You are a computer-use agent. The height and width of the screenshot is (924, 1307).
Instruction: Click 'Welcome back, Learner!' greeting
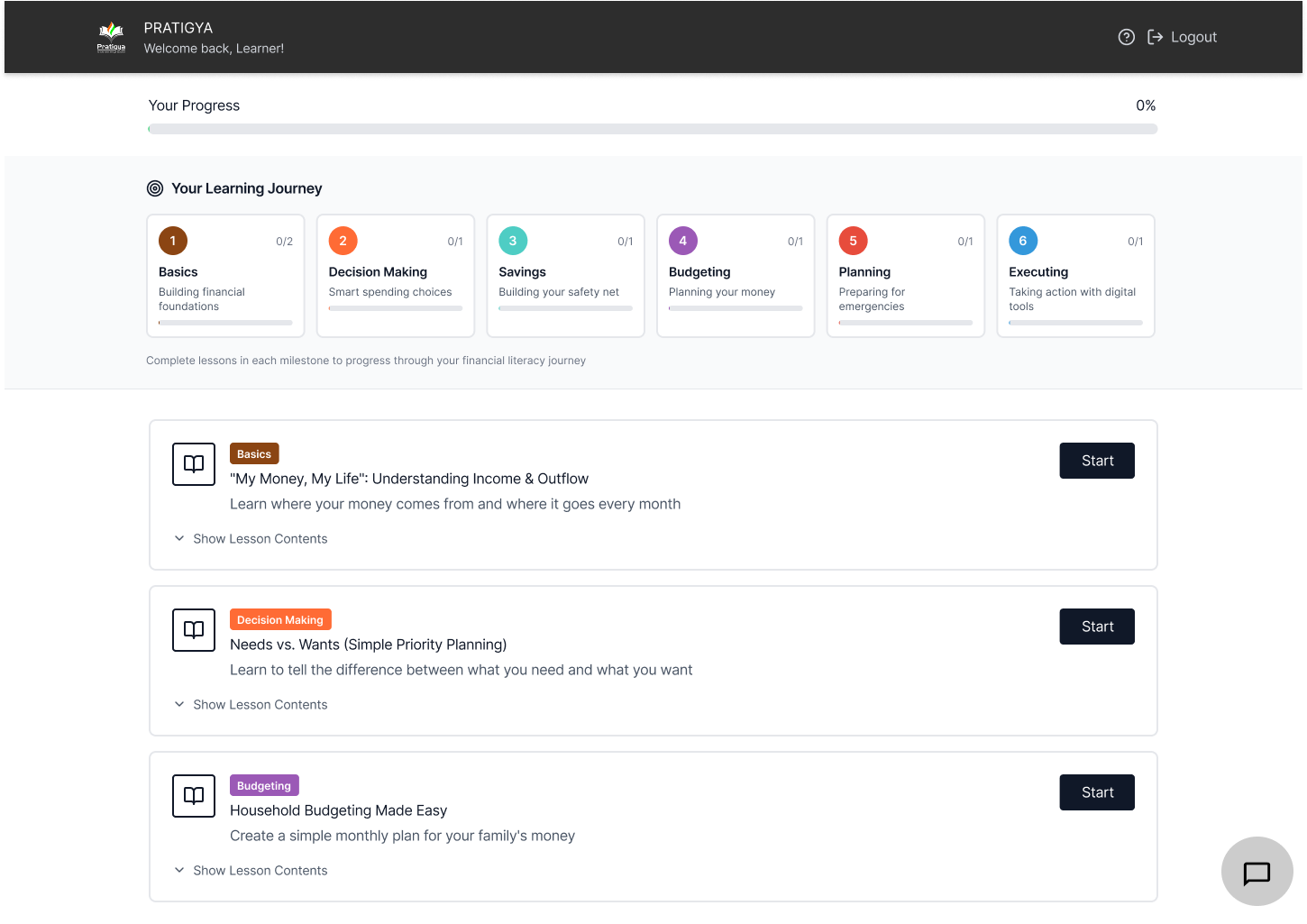coord(214,49)
